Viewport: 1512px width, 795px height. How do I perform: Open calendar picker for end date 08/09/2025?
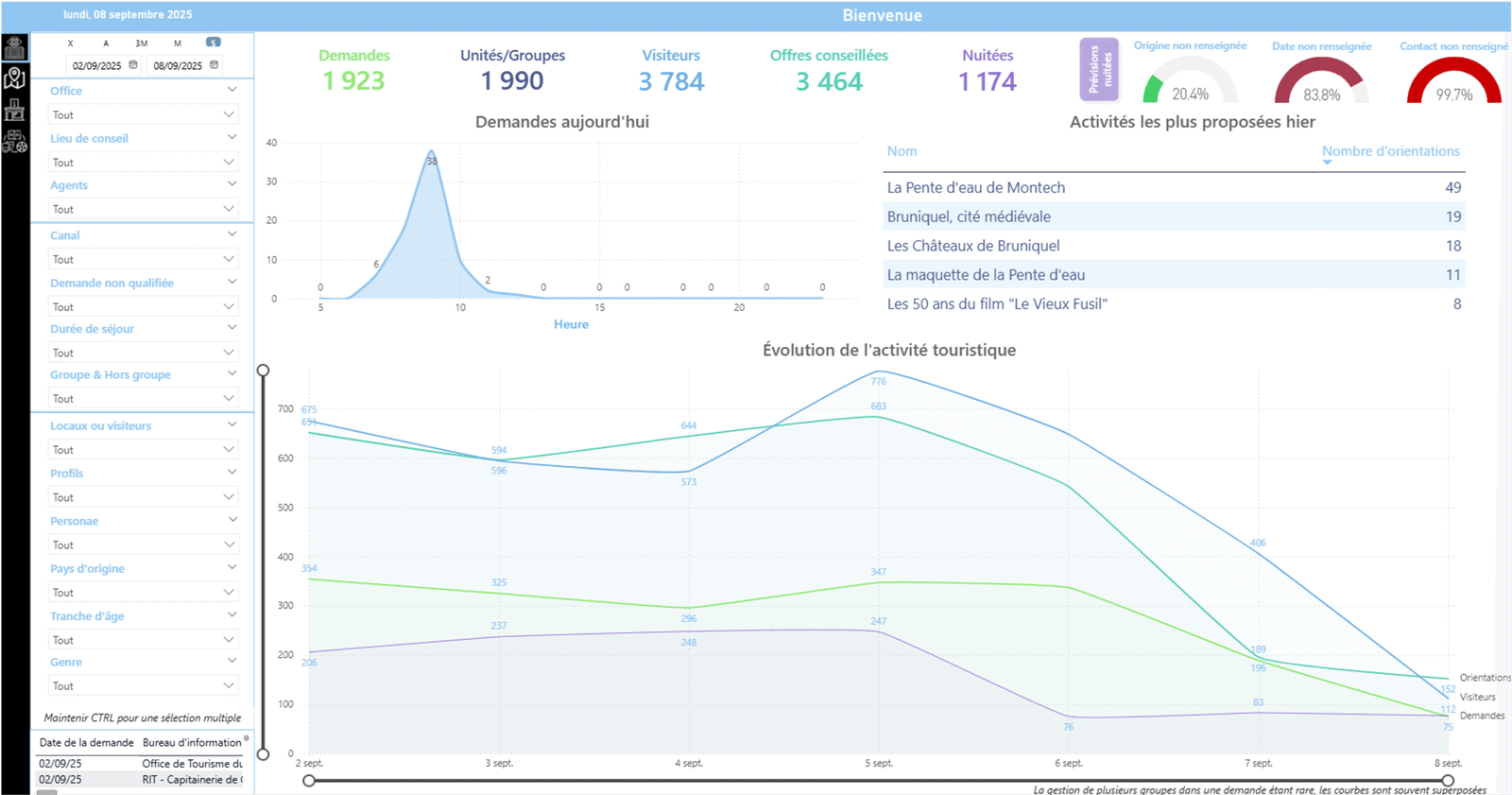(215, 65)
